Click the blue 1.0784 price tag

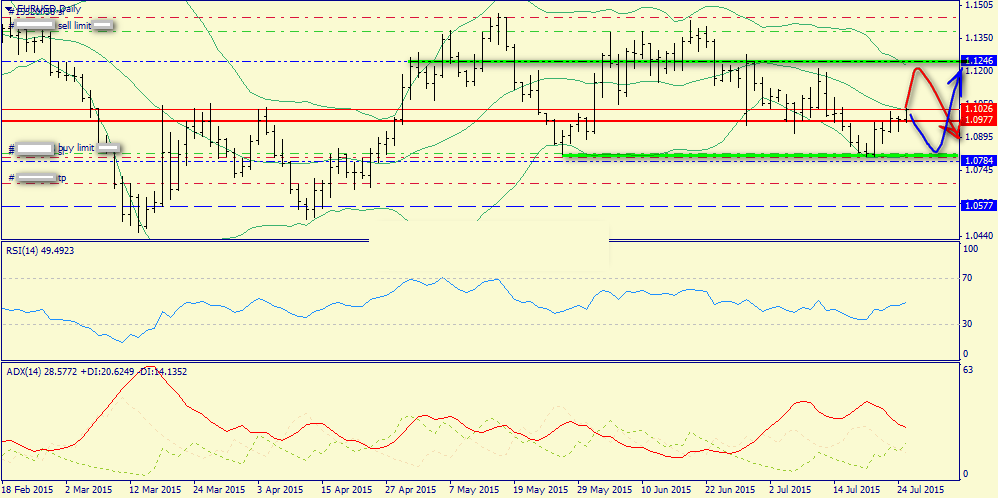tap(978, 160)
